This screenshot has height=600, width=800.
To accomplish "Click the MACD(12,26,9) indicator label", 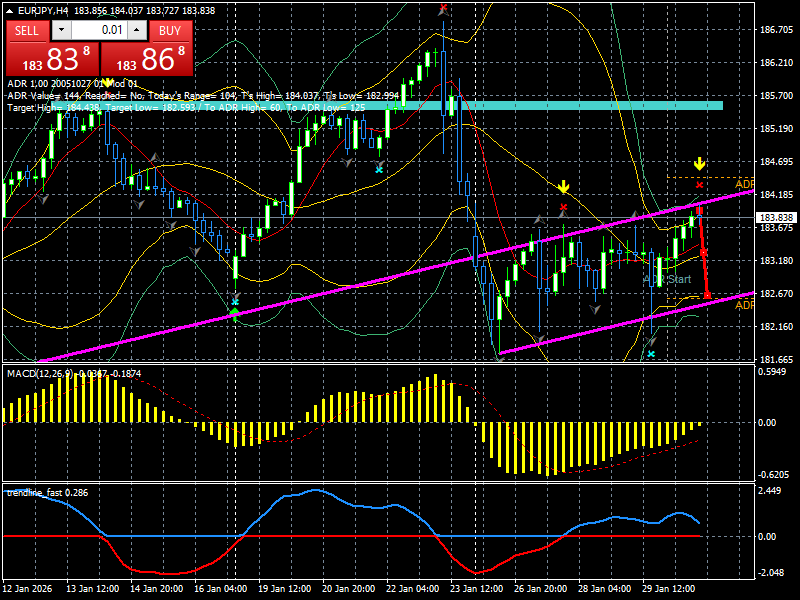I will tap(74, 374).
